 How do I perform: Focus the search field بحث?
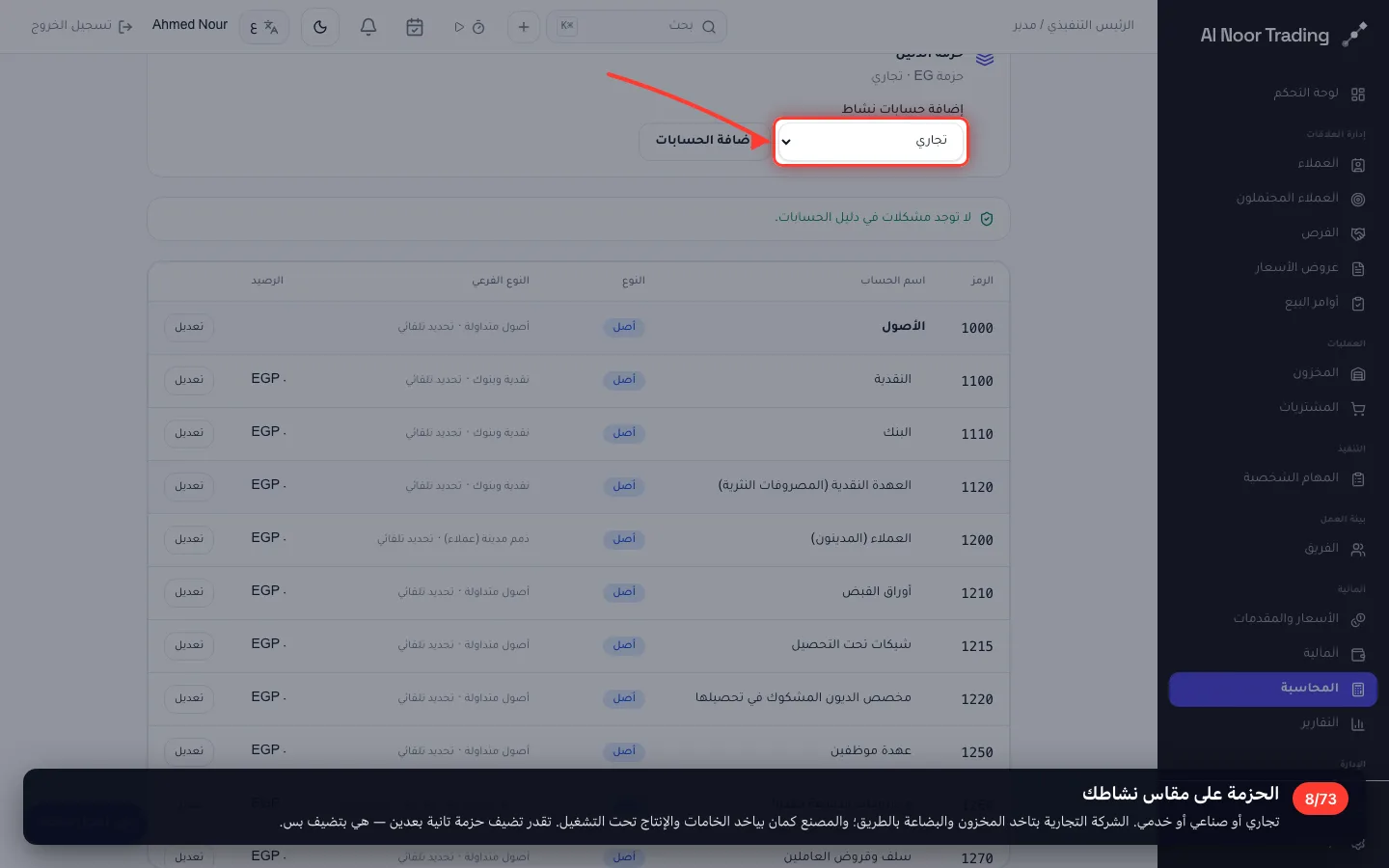(637, 26)
